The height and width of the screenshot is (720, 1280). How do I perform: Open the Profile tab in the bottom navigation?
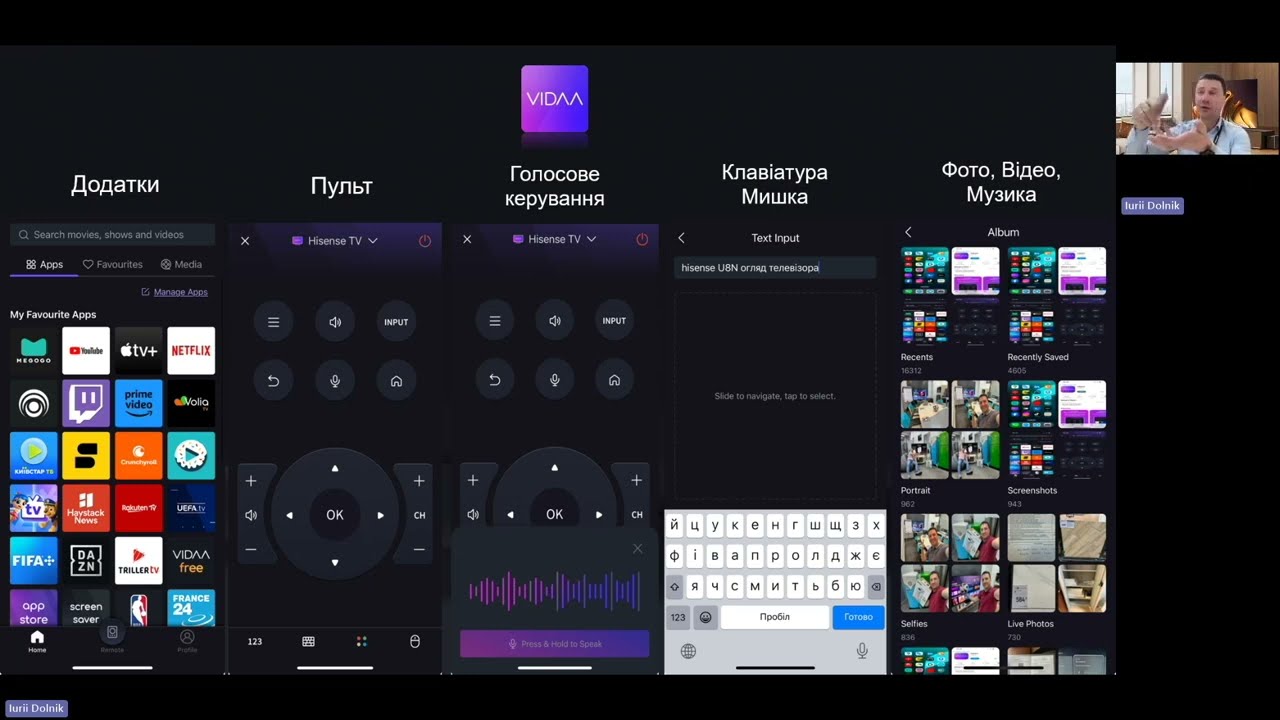[187, 641]
